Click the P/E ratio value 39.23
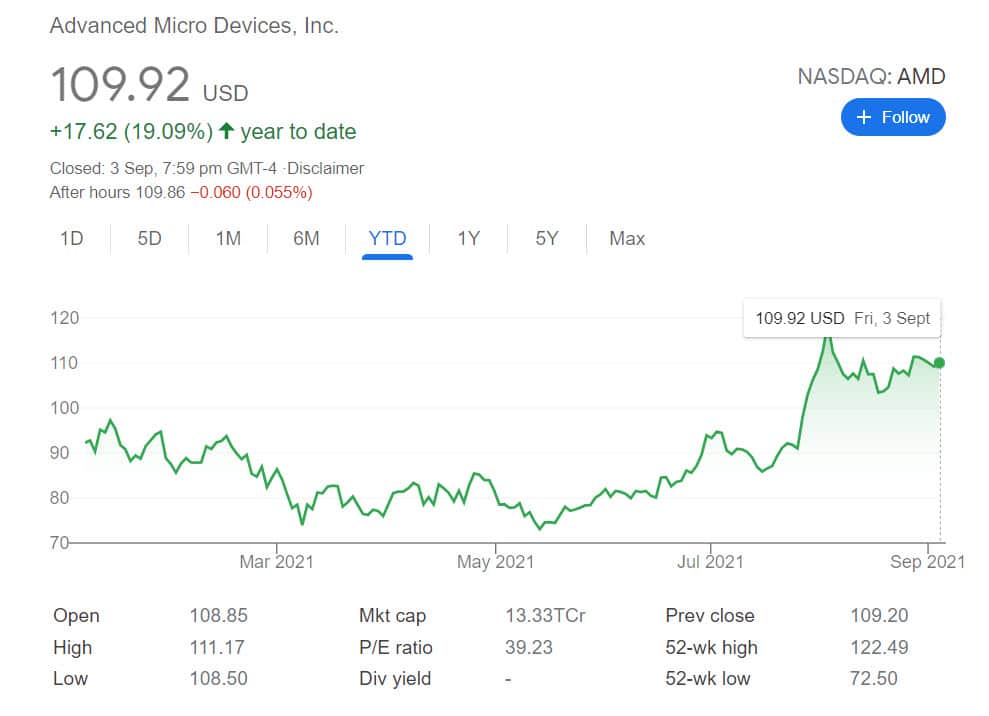Viewport: 989px width, 716px height. click(529, 647)
